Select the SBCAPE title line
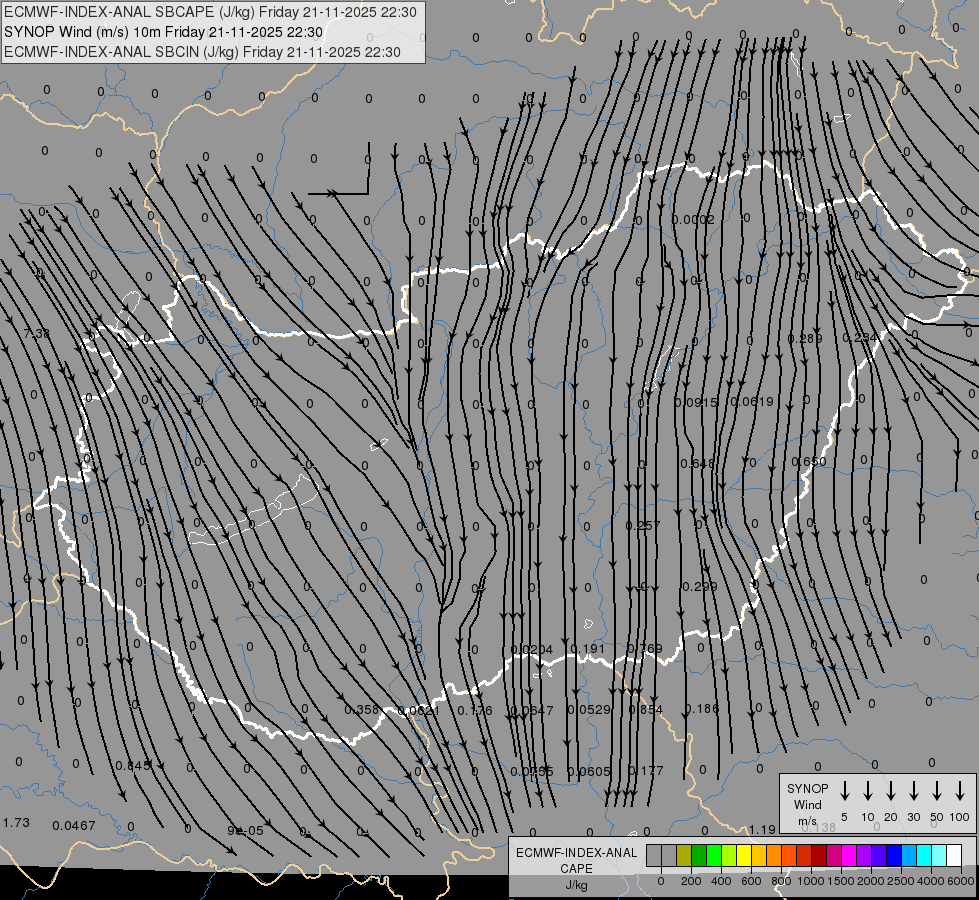 pyautogui.click(x=210, y=12)
